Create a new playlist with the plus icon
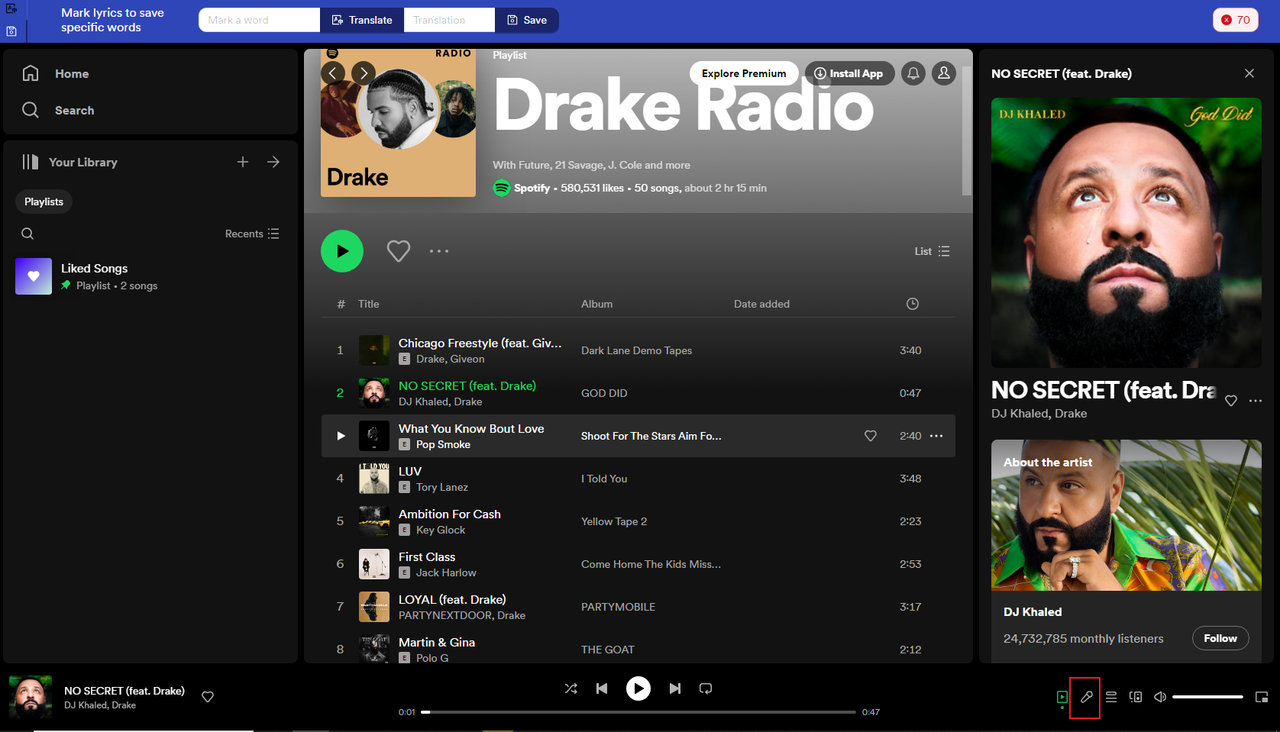The height and width of the screenshot is (732, 1280). [x=242, y=161]
